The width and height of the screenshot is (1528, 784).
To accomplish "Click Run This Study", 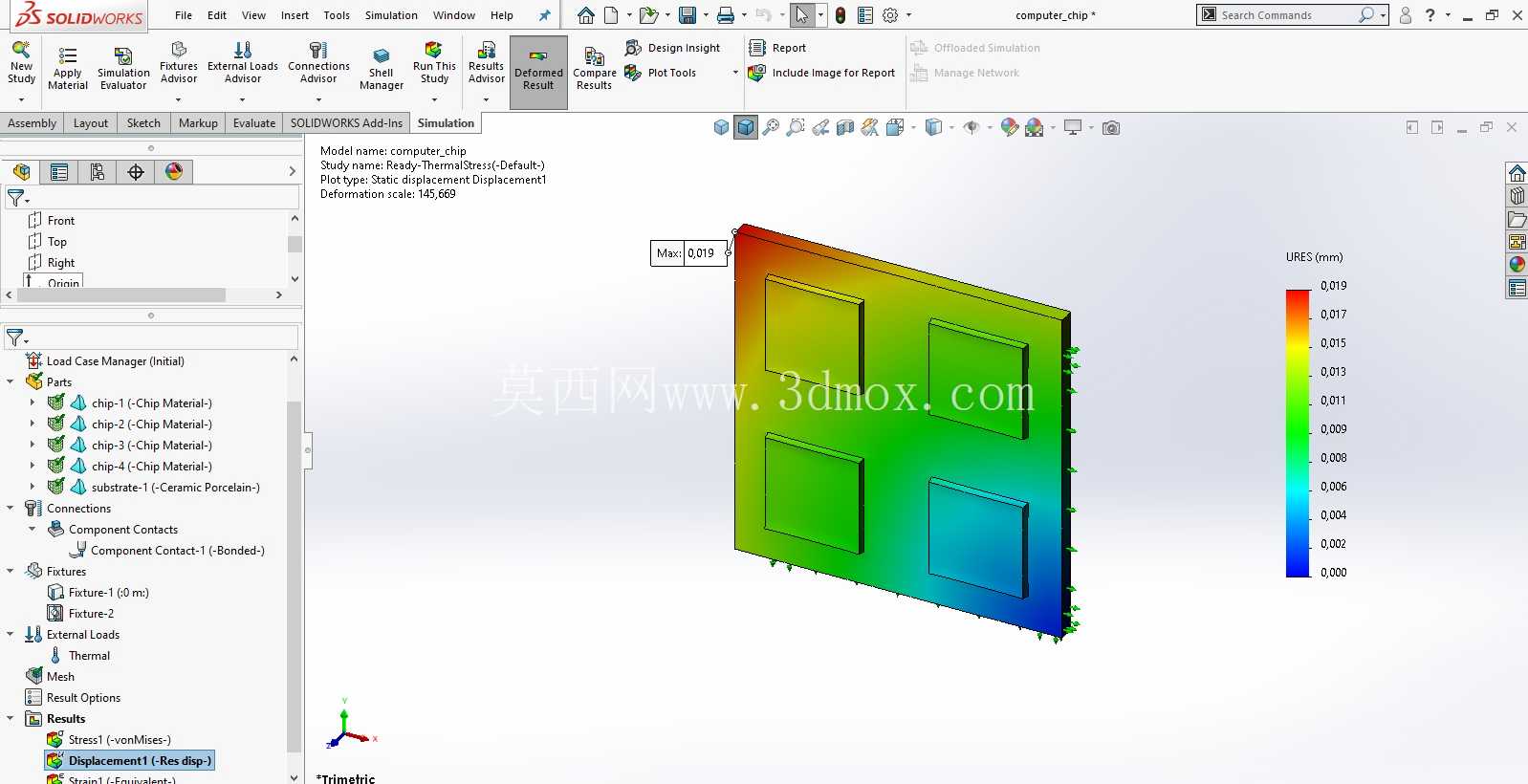I will point(434,65).
